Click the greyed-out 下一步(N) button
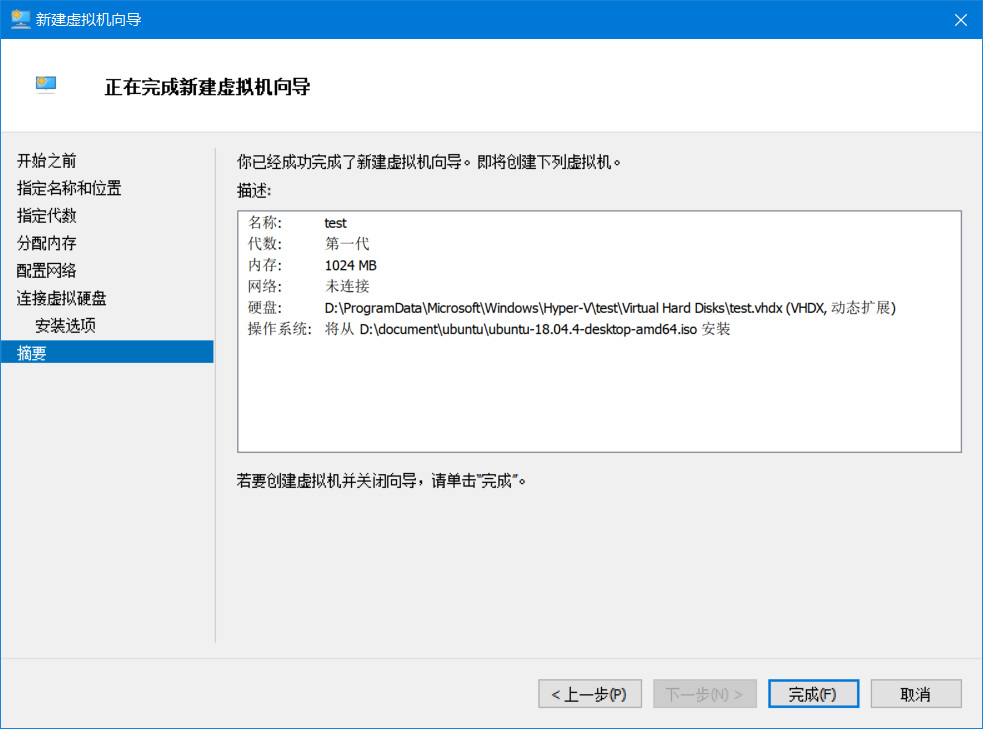The width and height of the screenshot is (983, 729). click(x=704, y=694)
